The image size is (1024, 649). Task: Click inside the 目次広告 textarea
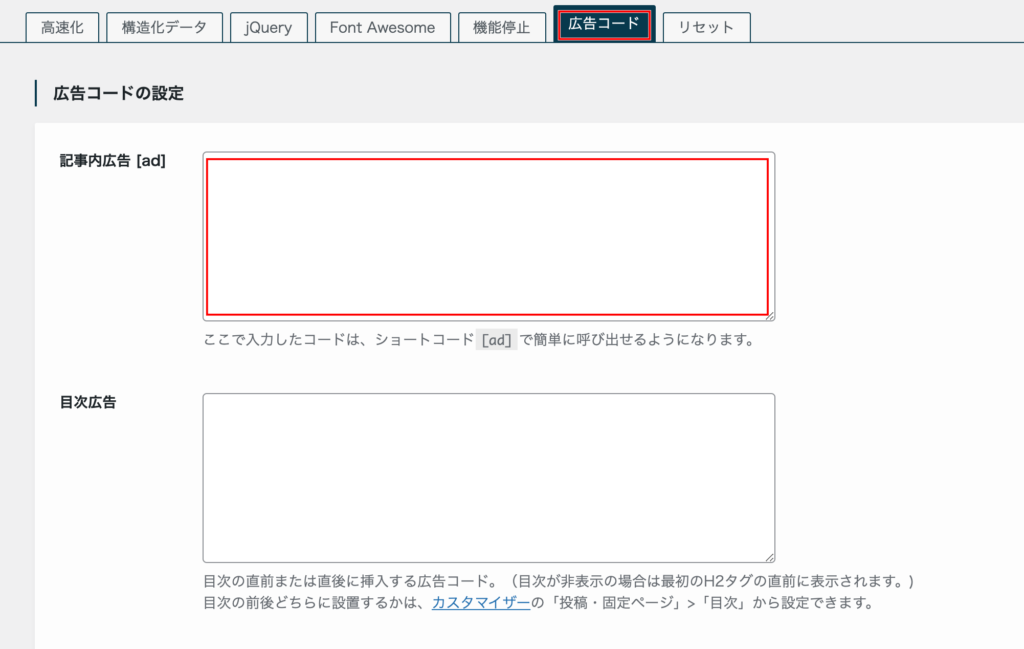pos(488,478)
